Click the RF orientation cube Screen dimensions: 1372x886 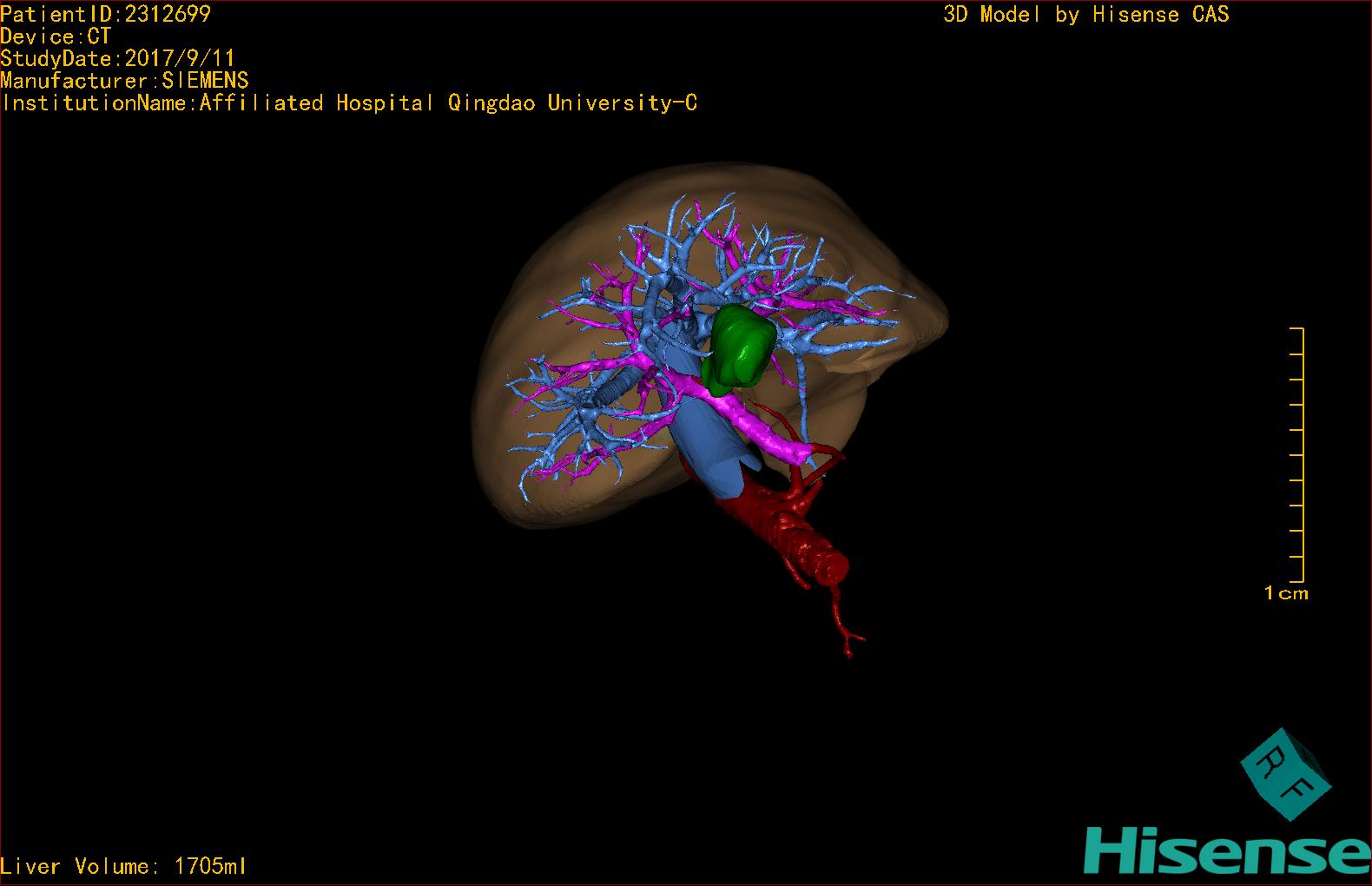(x=1285, y=776)
